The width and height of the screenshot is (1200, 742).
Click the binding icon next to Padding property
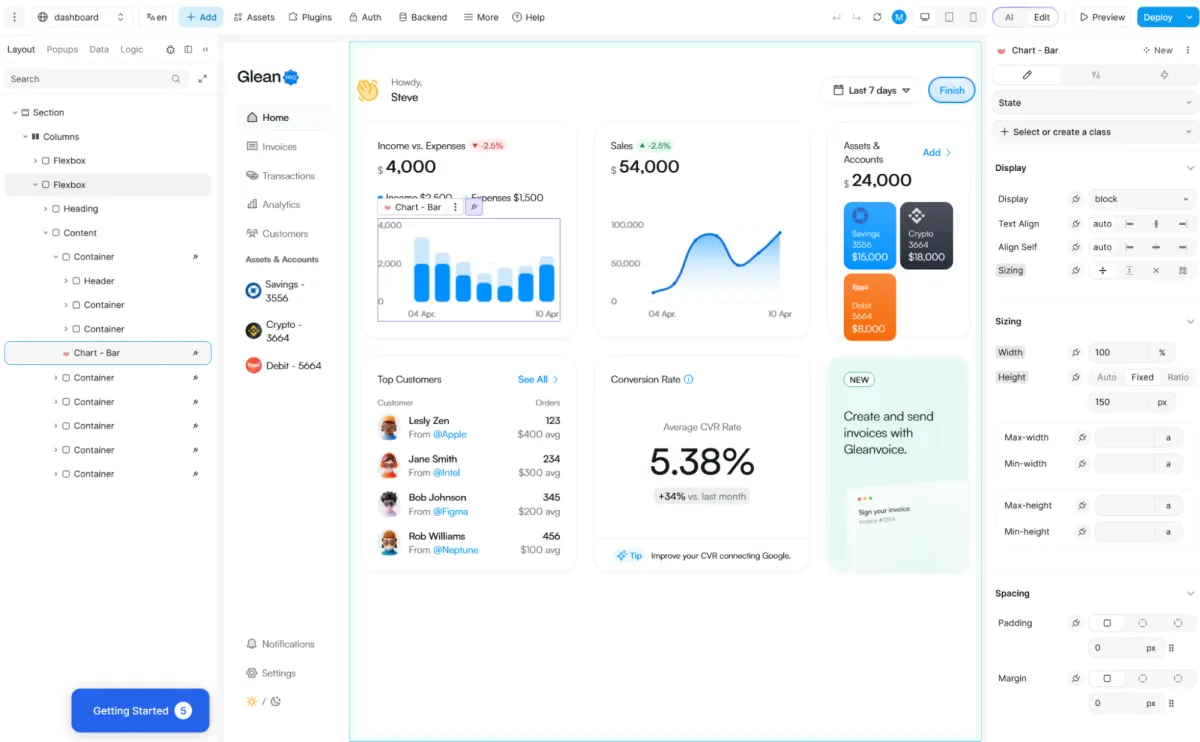[x=1076, y=623]
